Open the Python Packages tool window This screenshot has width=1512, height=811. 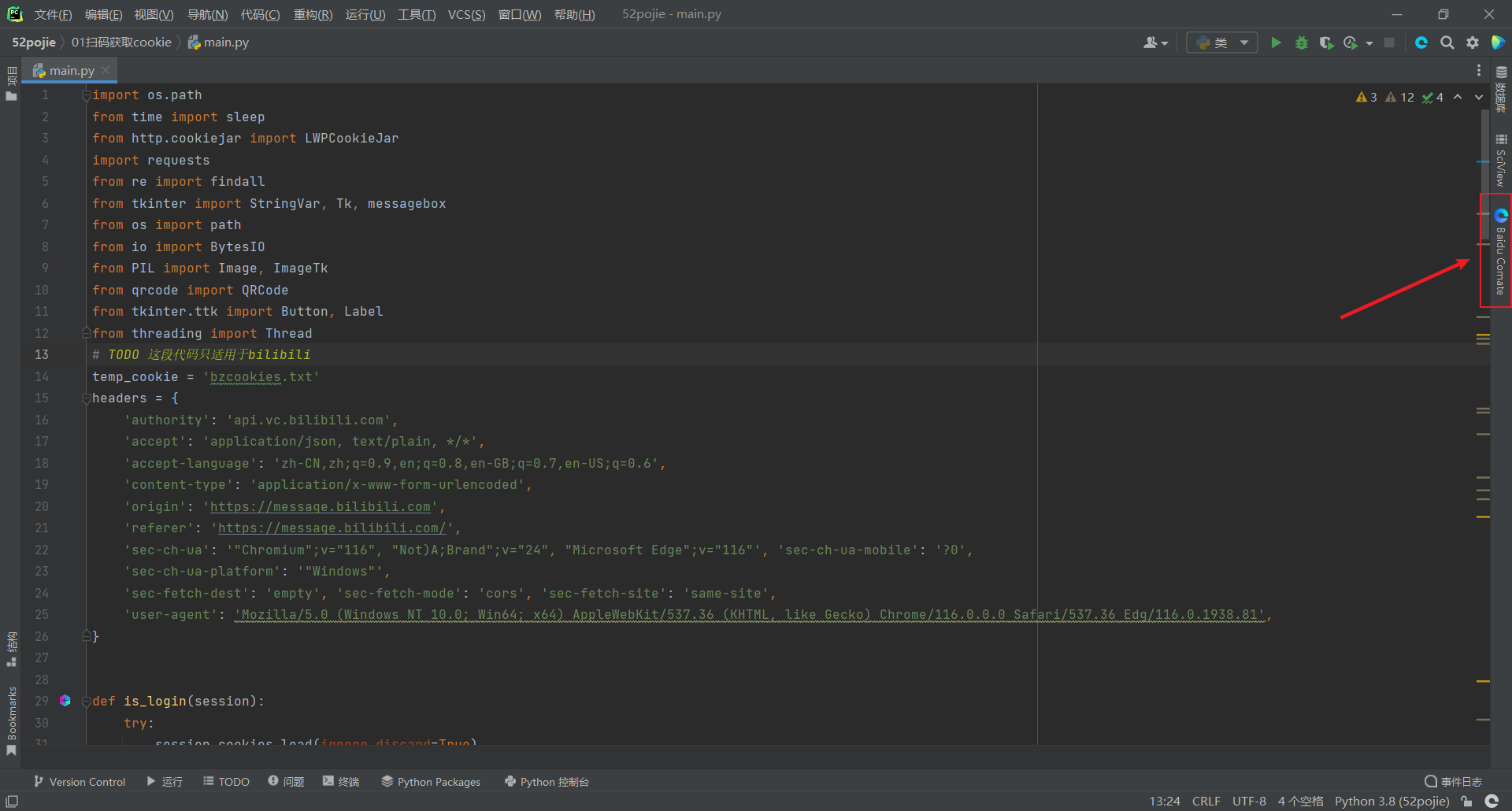[431, 781]
